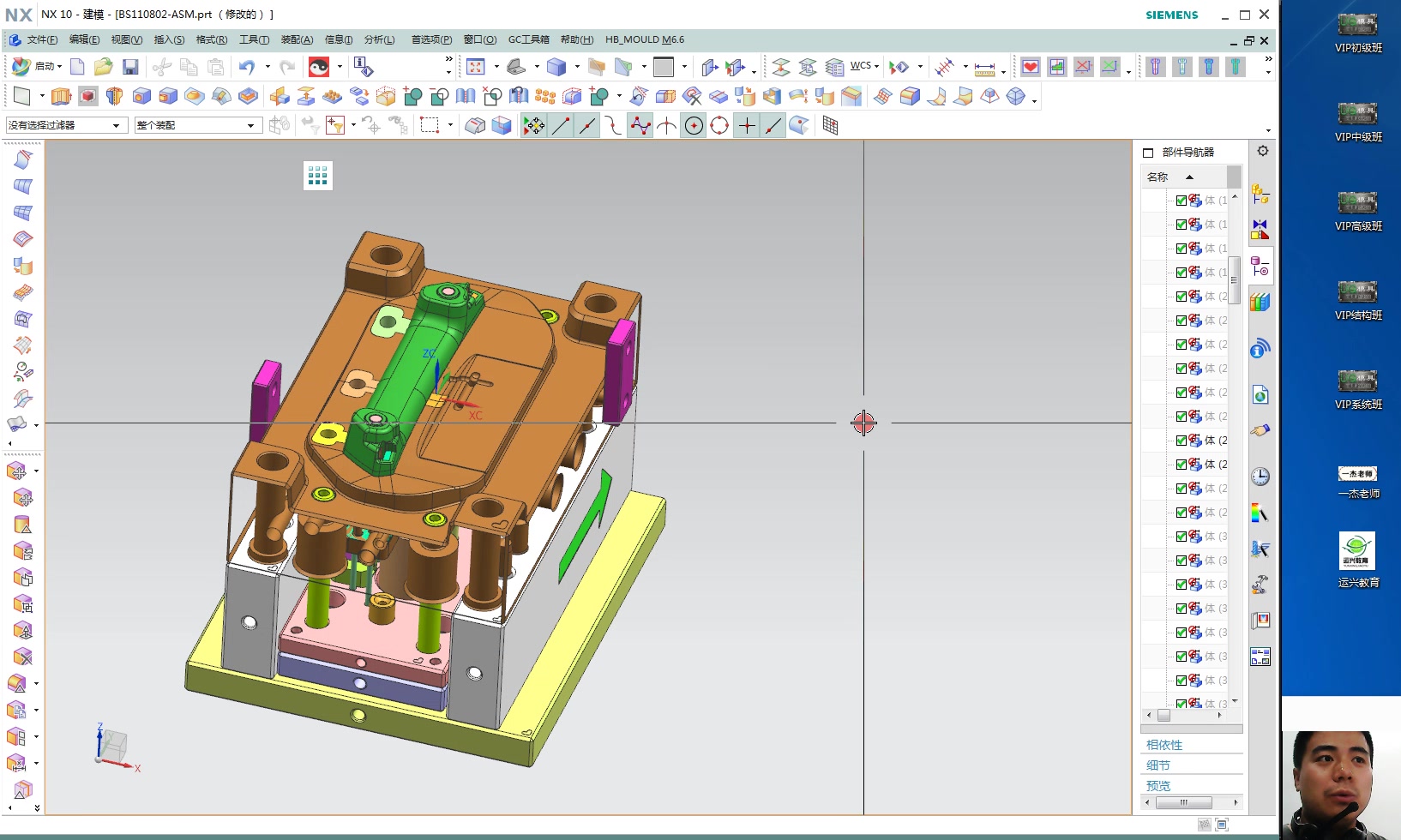
Task: Open the 帮助(H) menu
Action: coord(577,40)
